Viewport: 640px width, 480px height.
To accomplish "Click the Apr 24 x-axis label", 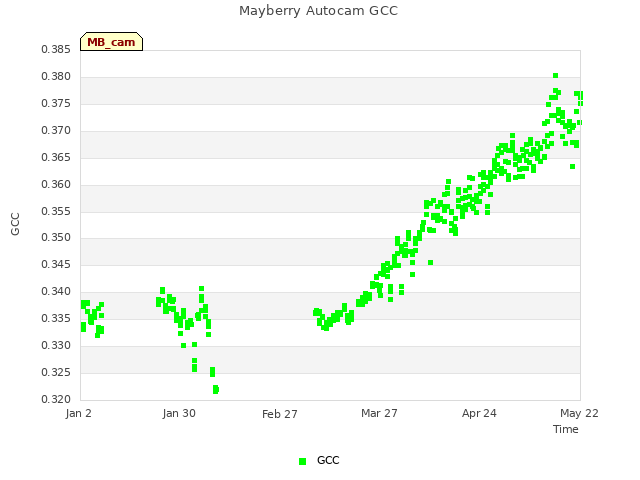I will coord(479,413).
